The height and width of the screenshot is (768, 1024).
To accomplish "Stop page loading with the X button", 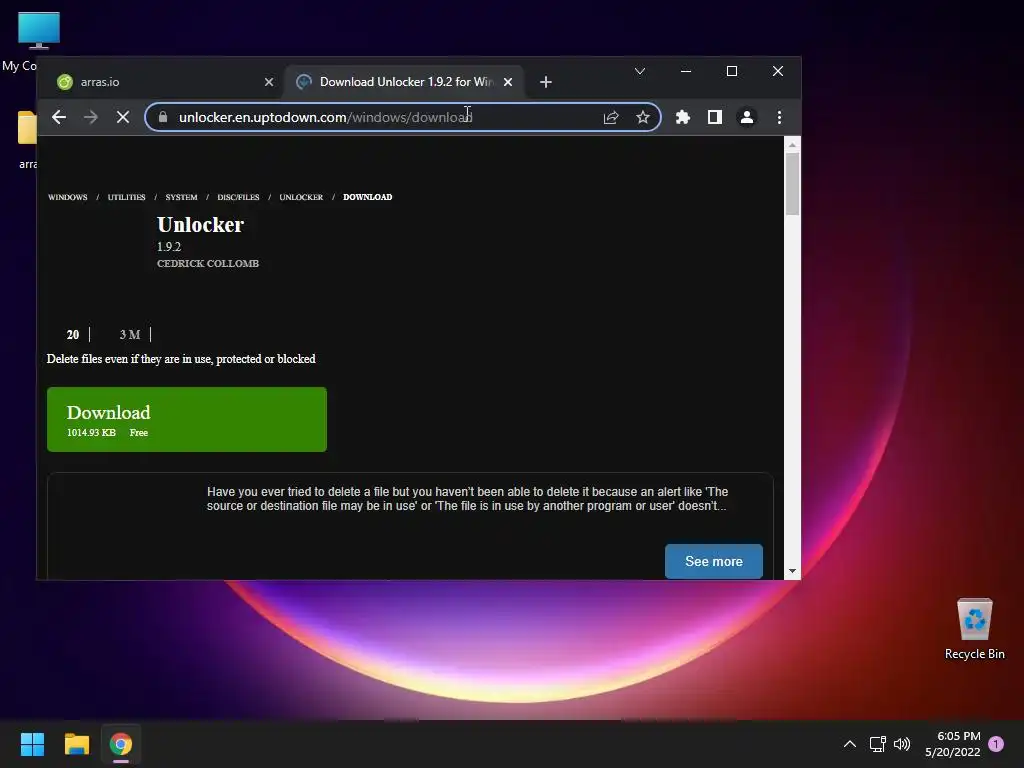I will pyautogui.click(x=123, y=117).
